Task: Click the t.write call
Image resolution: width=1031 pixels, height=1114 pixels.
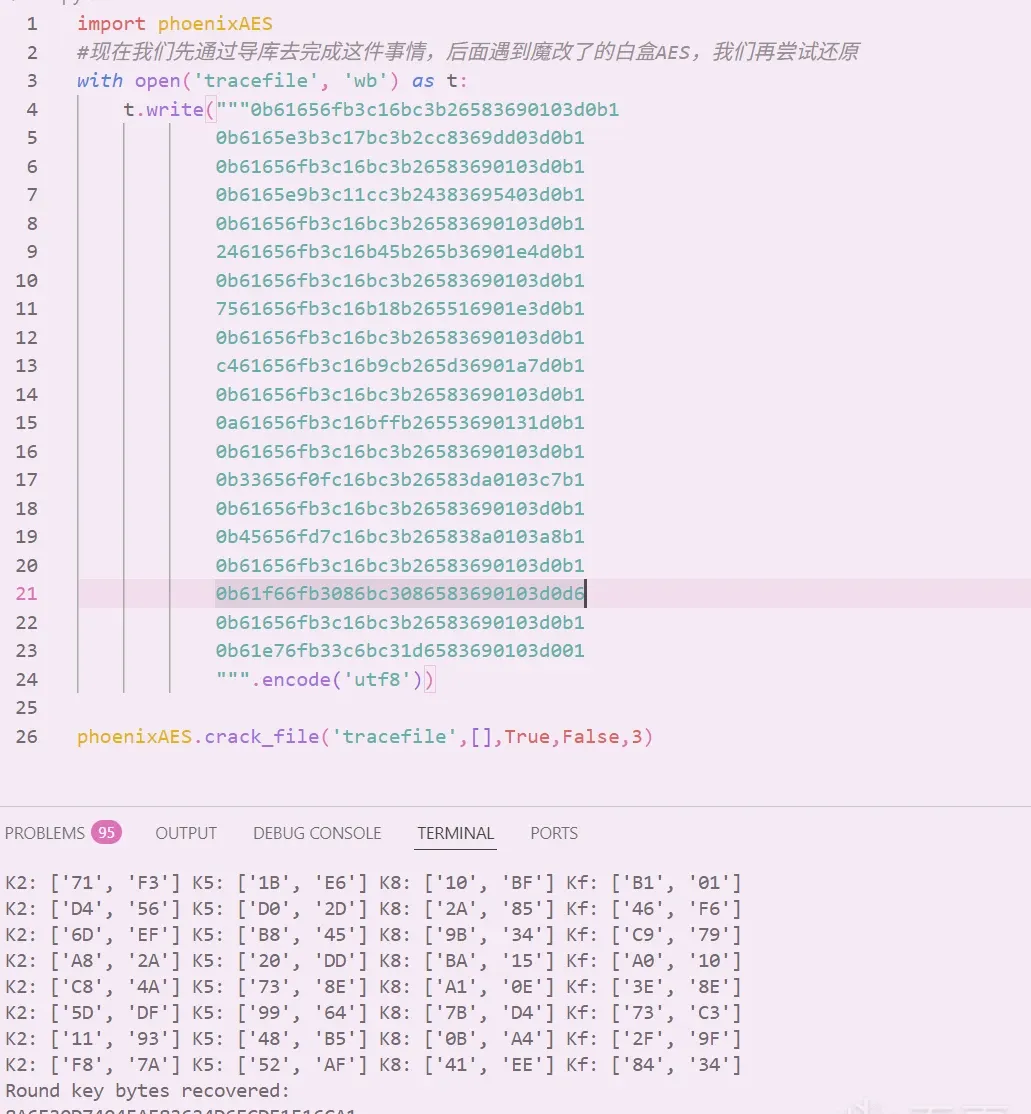Action: click(x=163, y=109)
